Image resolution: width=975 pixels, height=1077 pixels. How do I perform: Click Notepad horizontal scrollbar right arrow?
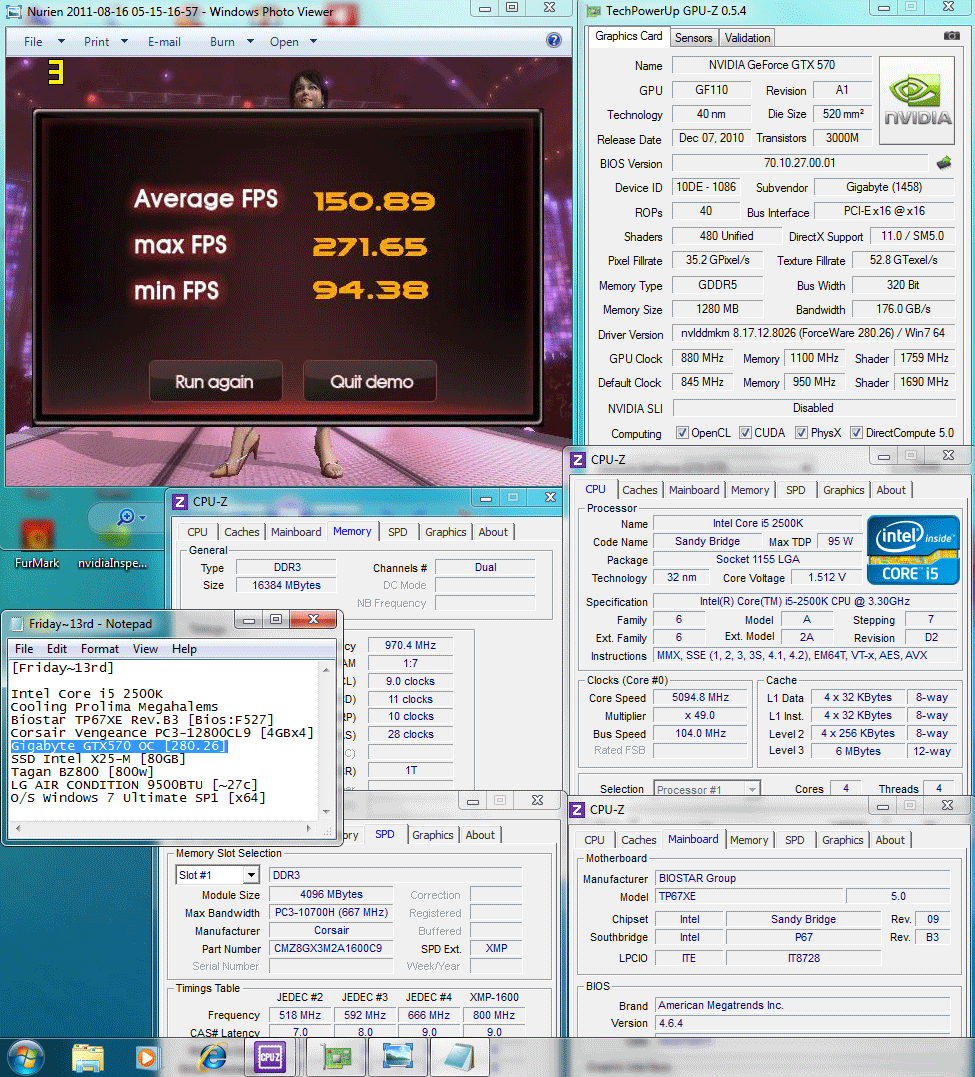(x=309, y=828)
